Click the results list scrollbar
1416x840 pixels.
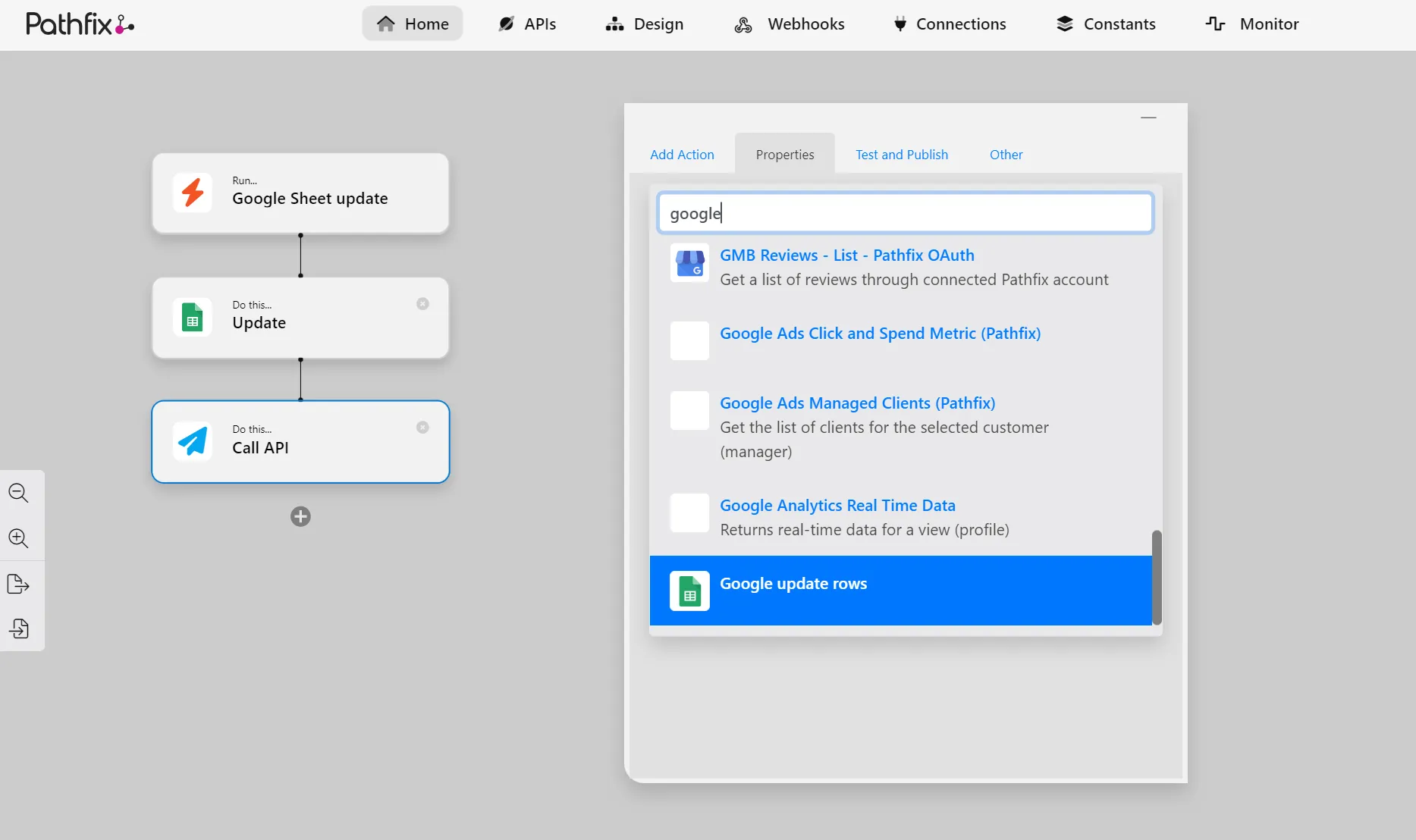click(1157, 577)
